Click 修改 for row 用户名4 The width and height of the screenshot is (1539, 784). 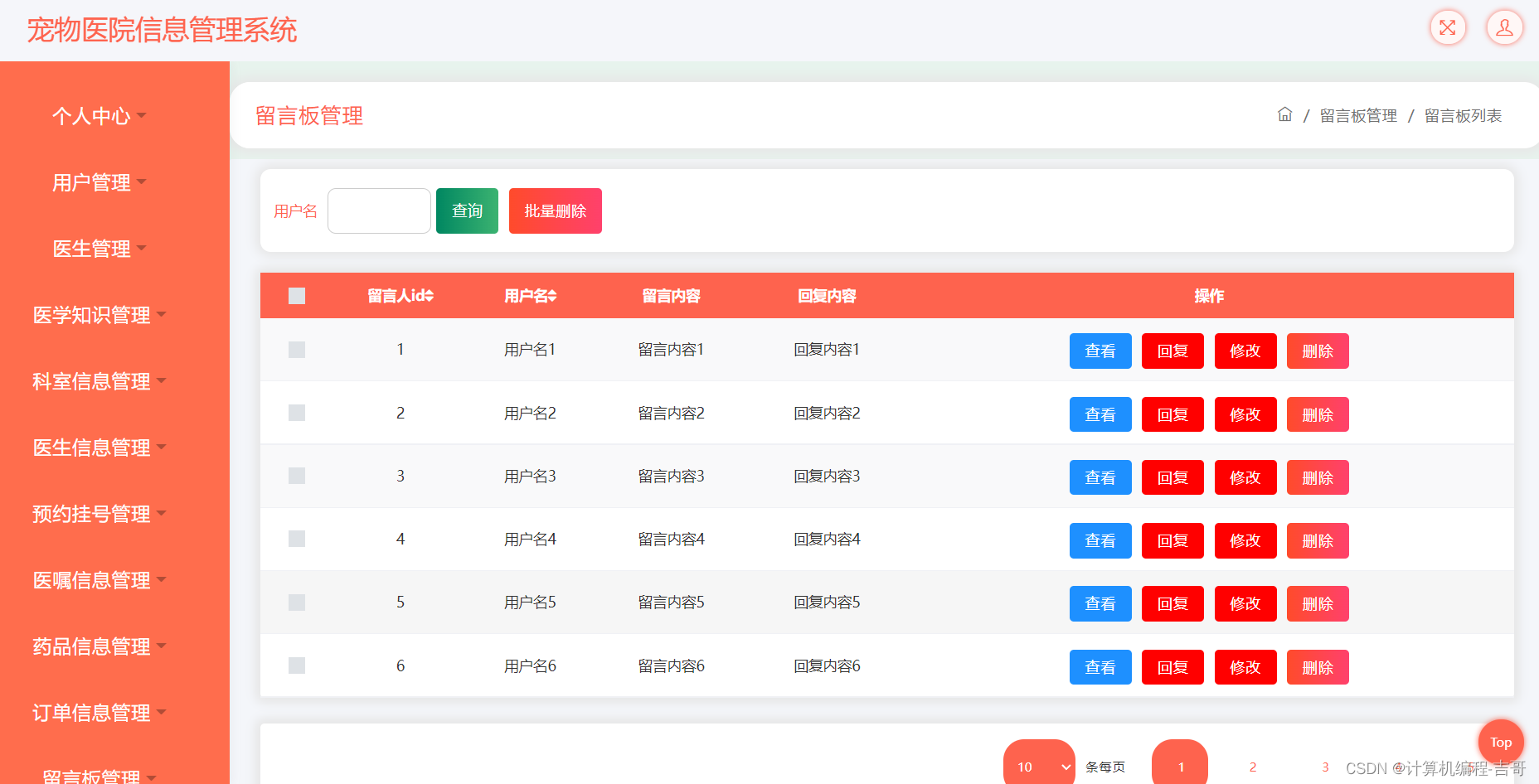[x=1245, y=540]
